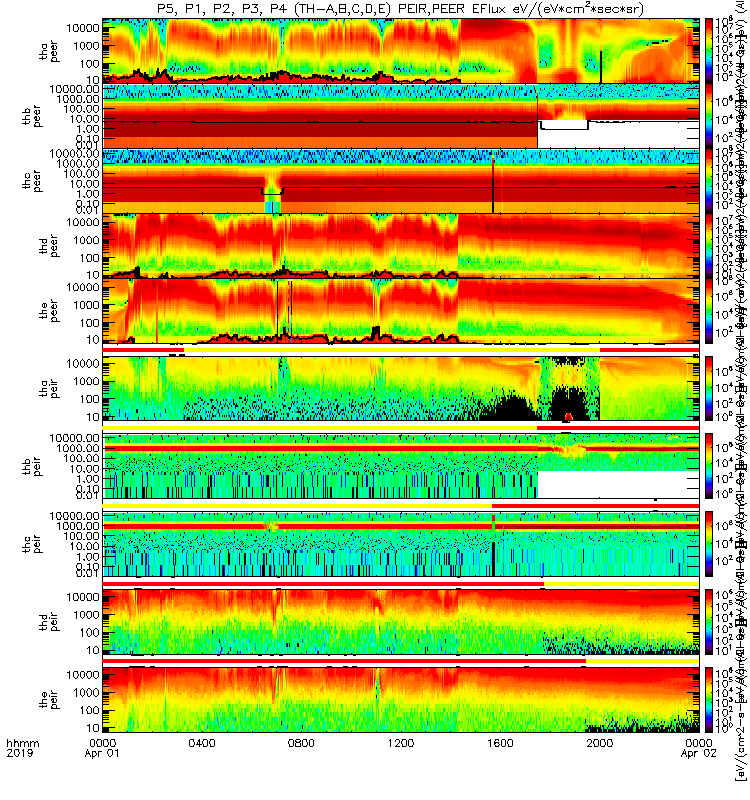750x800 pixels.
Task: Select the 'thc peer' y-axis label
Action: pyautogui.click(x=33, y=181)
